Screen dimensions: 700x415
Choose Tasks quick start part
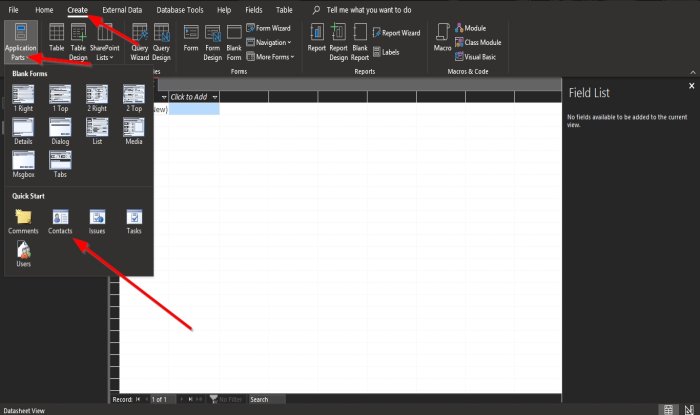(x=134, y=222)
